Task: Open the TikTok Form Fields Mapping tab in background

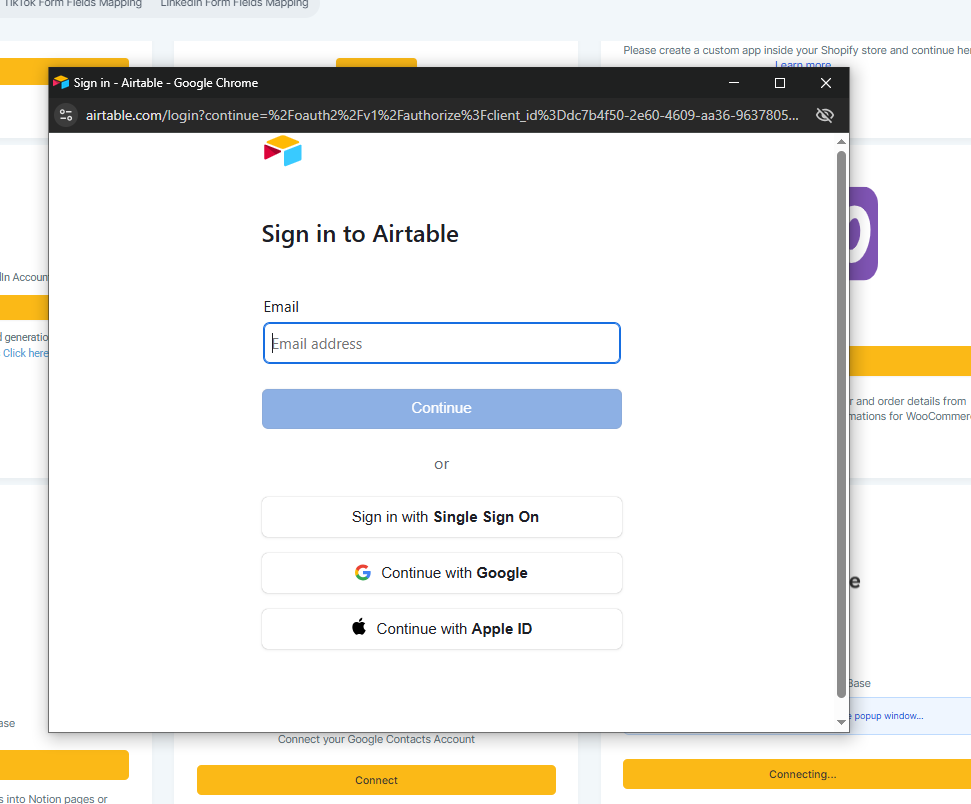Action: [x=73, y=4]
